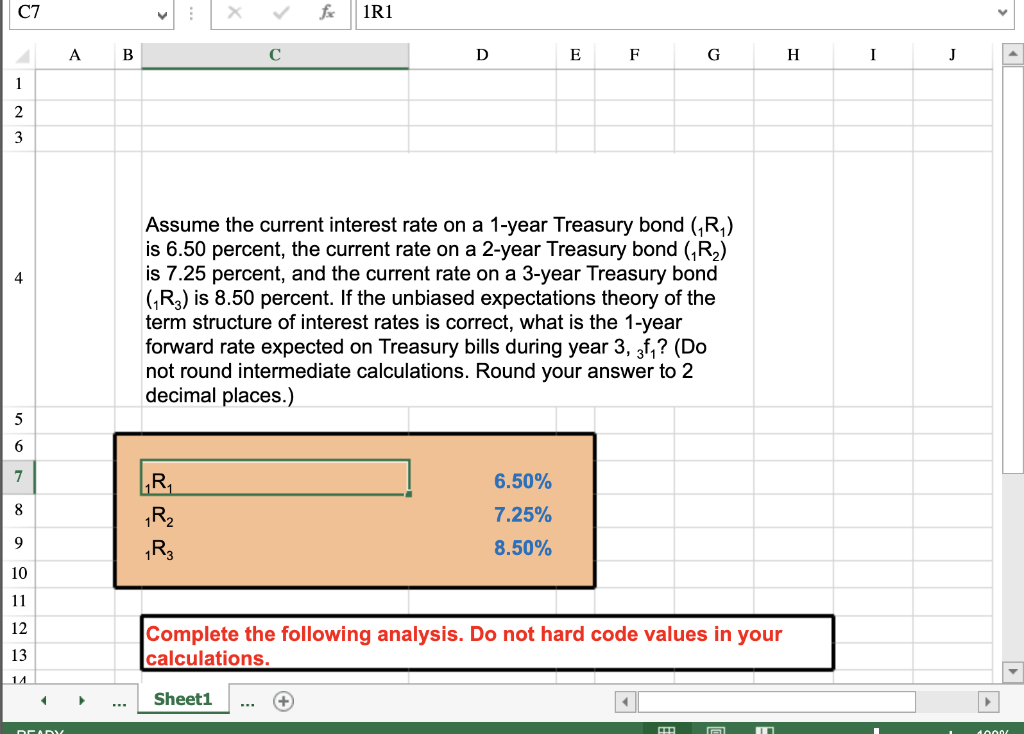This screenshot has width=1024, height=734.
Task: Open the insert function fx icon
Action: point(327,12)
